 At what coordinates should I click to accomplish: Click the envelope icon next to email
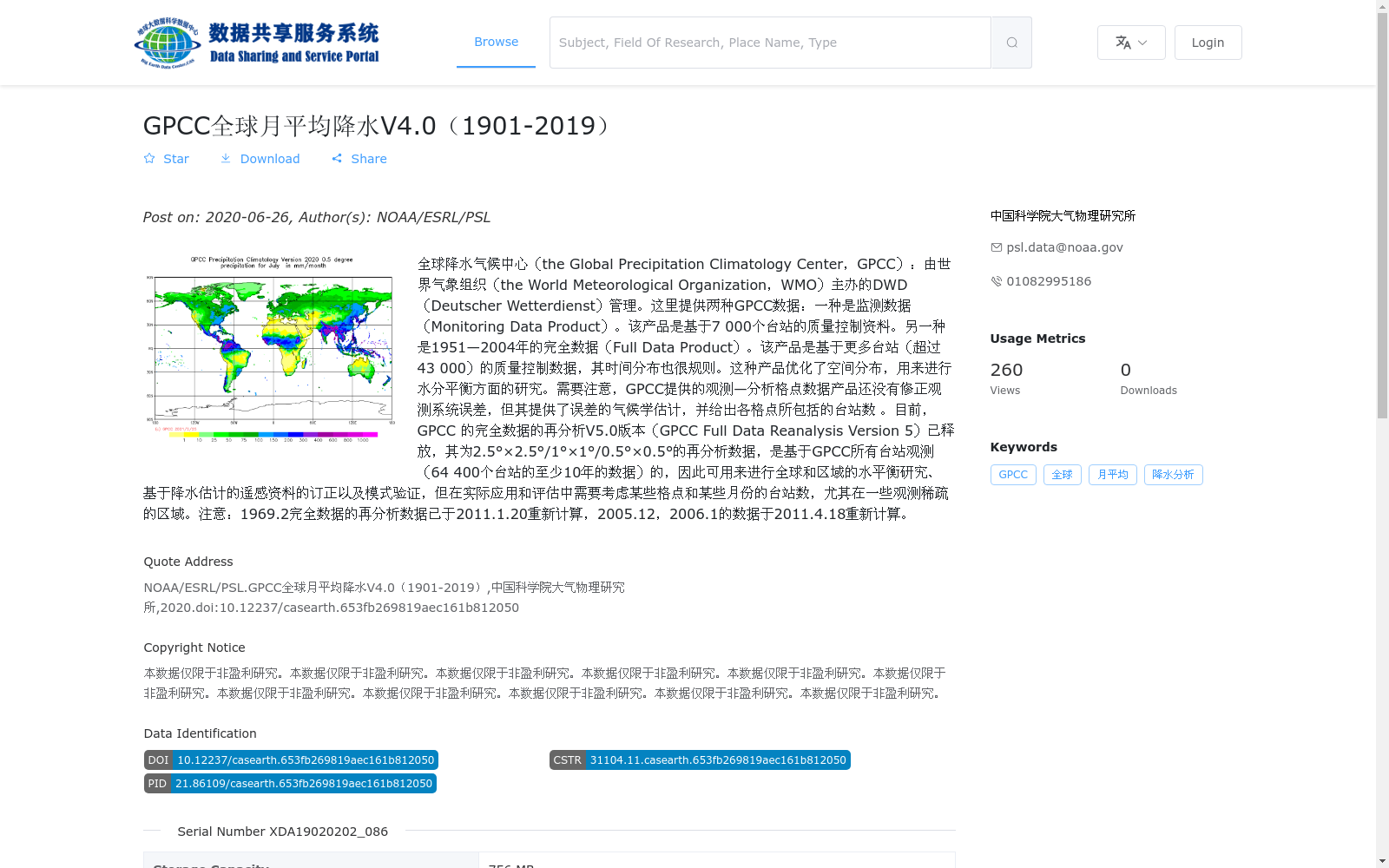(997, 247)
